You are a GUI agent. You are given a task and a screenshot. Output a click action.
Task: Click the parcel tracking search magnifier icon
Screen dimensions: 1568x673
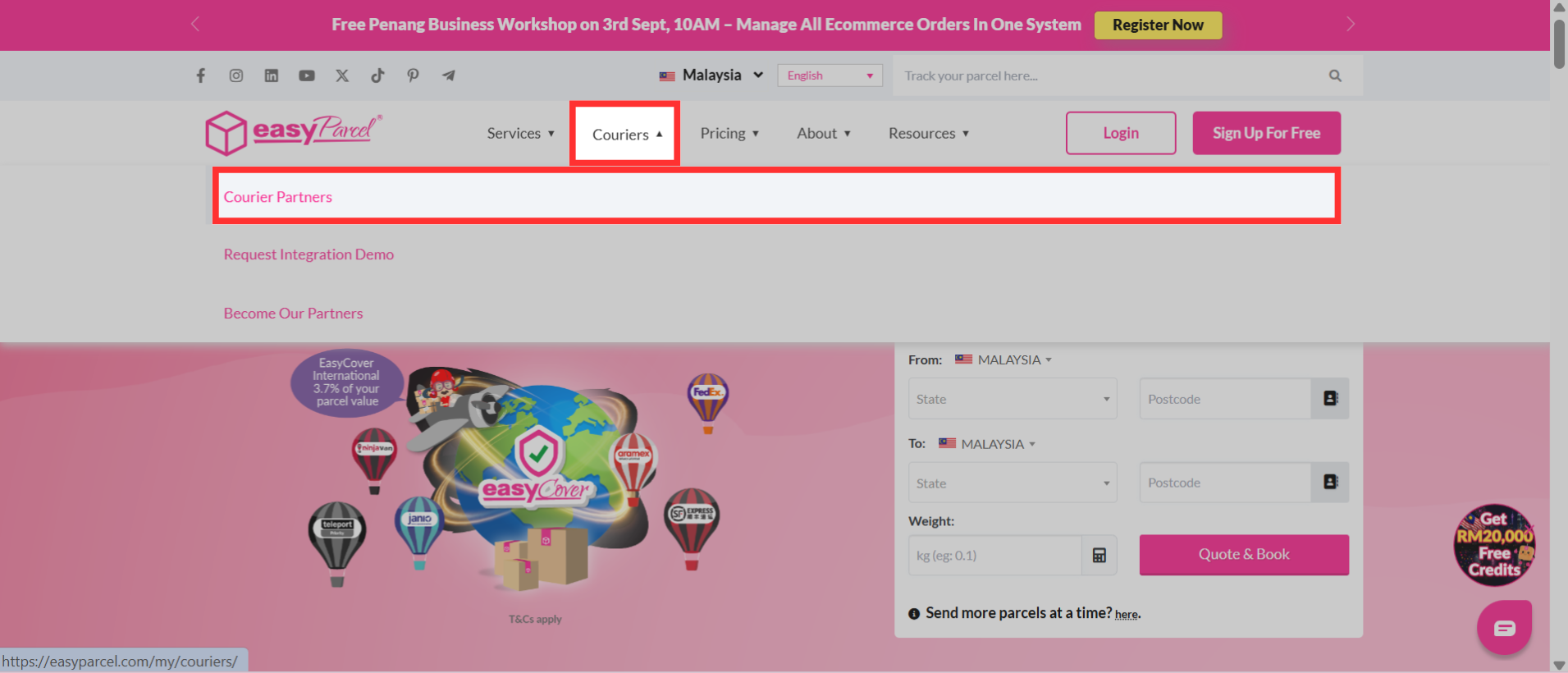1335,76
